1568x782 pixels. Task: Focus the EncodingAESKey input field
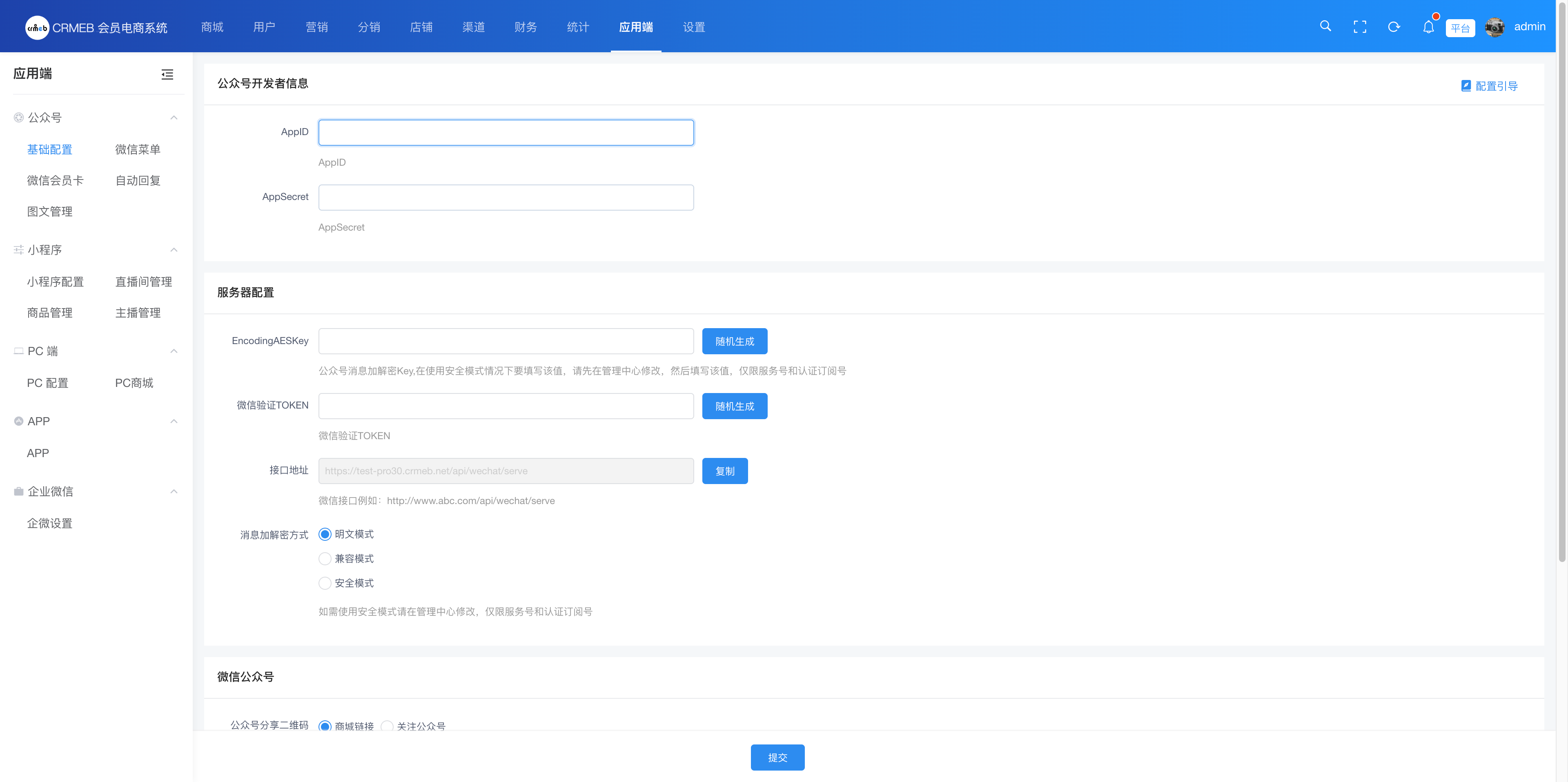coord(506,341)
